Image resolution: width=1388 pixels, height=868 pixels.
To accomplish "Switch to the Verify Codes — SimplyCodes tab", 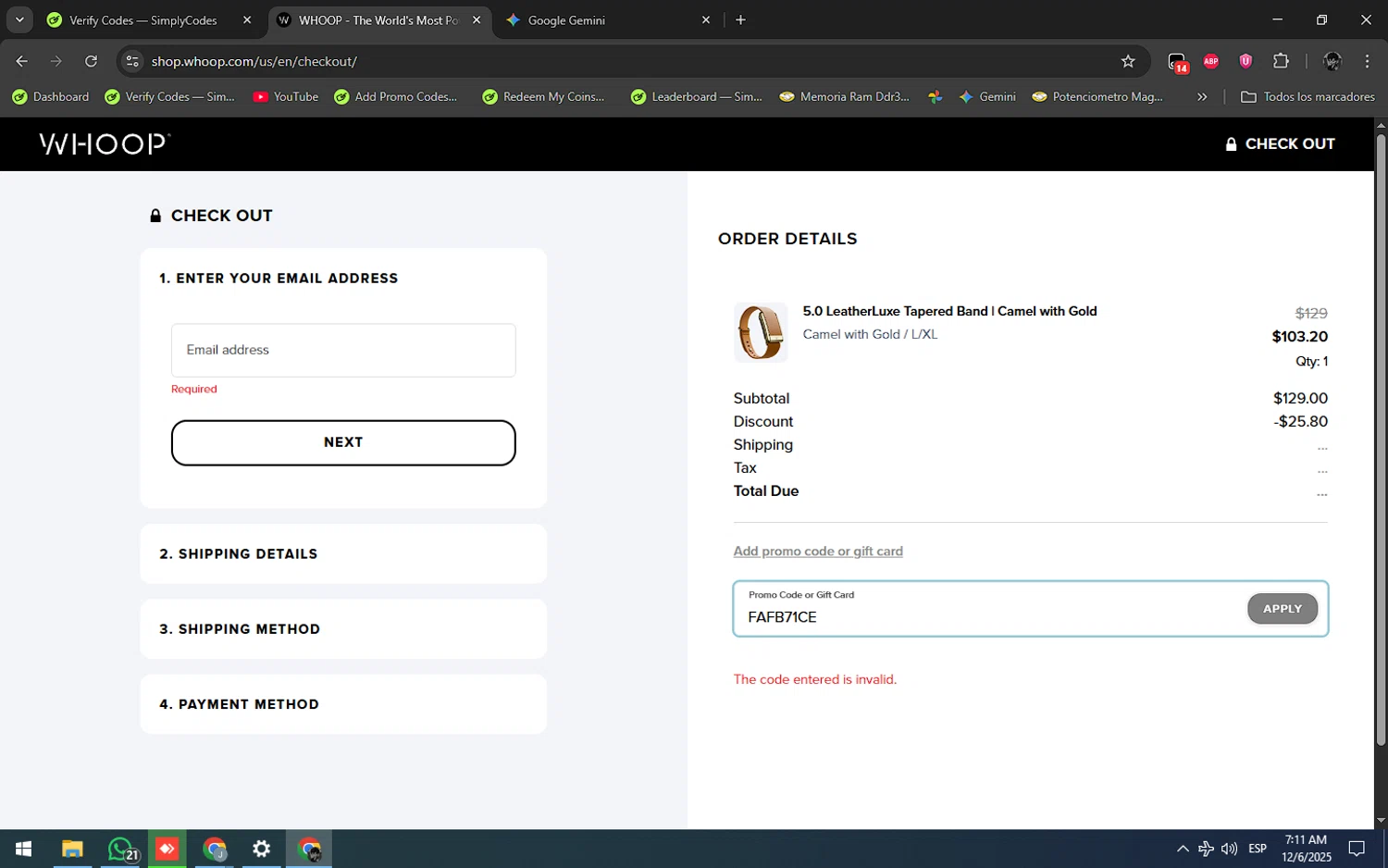I will click(x=143, y=19).
